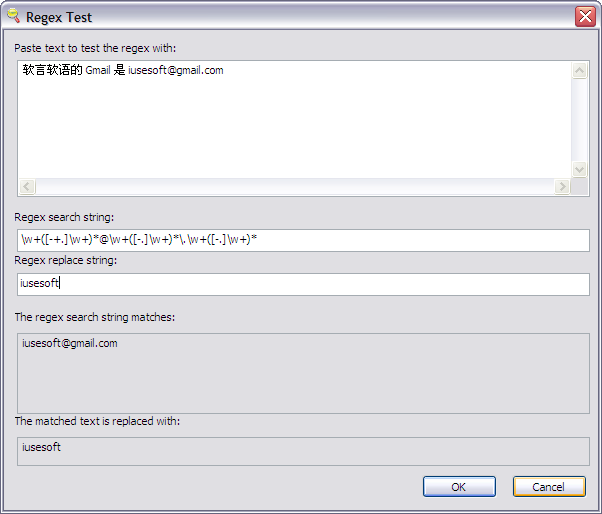This screenshot has width=602, height=514.
Task: Click the vertical scrollbar down arrow
Action: click(579, 170)
